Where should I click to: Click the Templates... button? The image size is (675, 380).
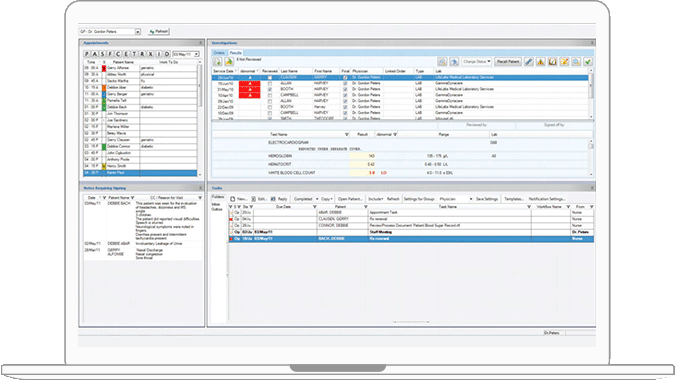(514, 199)
